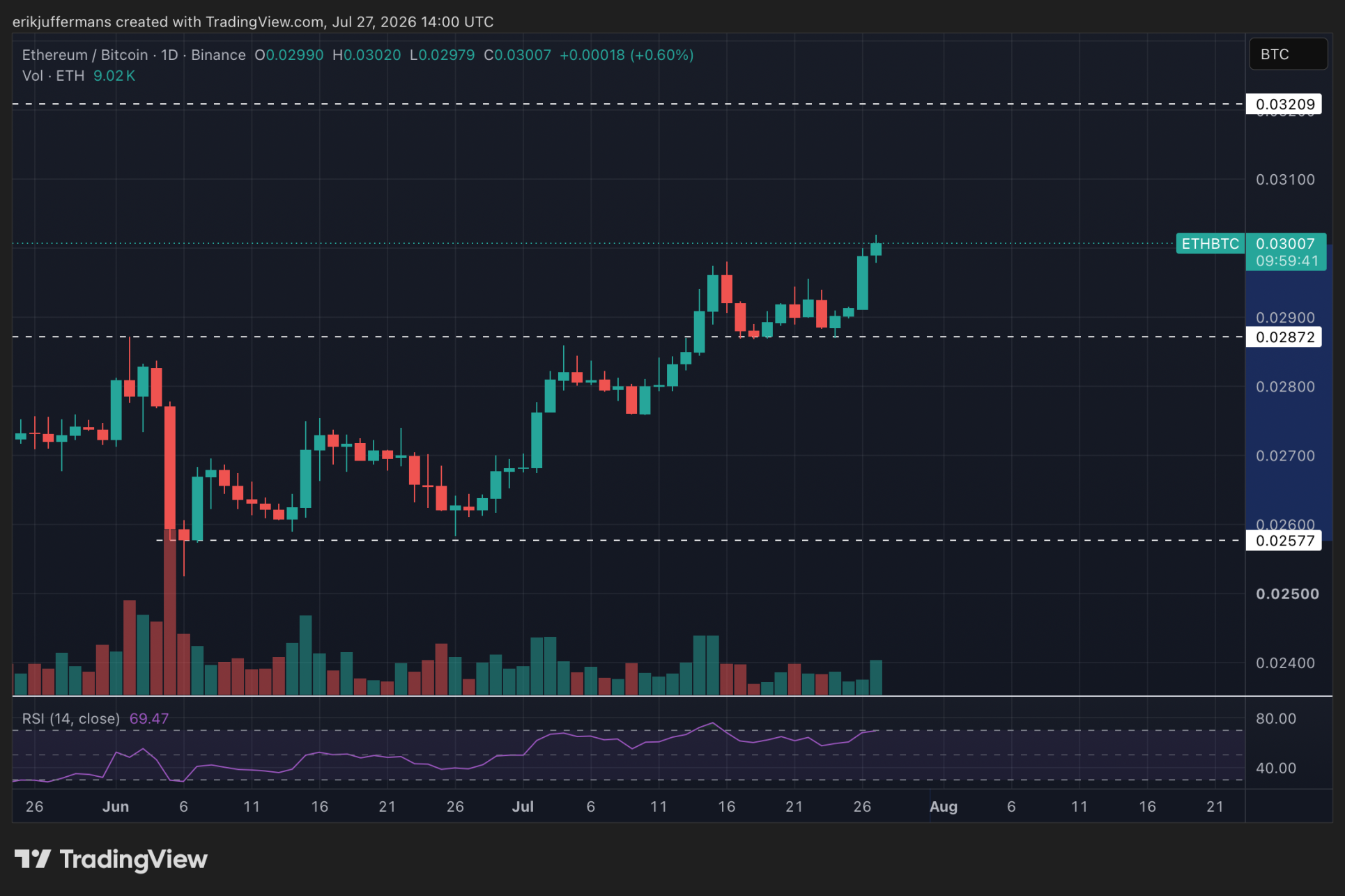Click the Jun date axis label
Image resolution: width=1345 pixels, height=896 pixels.
point(116,806)
